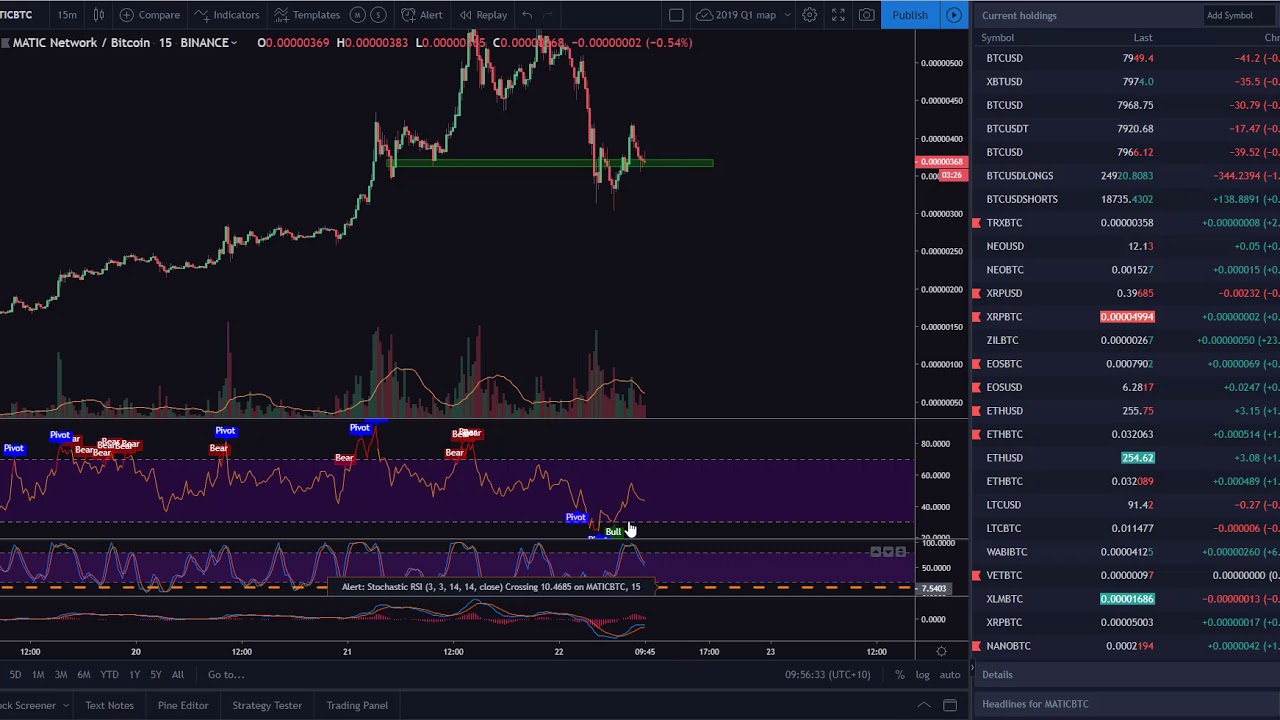Select the EOSBTC watchlist row
Image resolution: width=1280 pixels, height=720 pixels.
1127,364
